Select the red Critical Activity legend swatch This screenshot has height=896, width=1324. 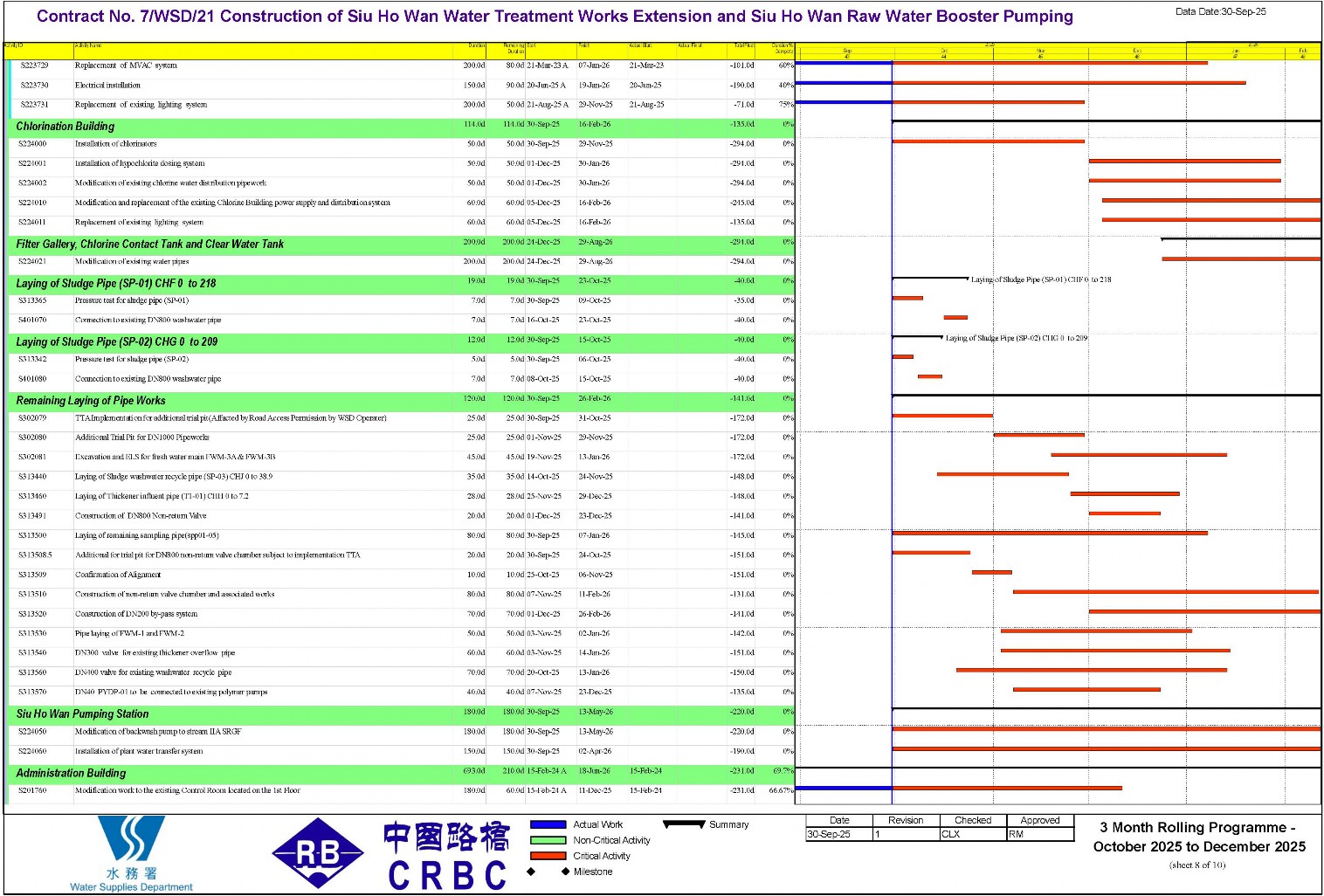click(x=548, y=856)
